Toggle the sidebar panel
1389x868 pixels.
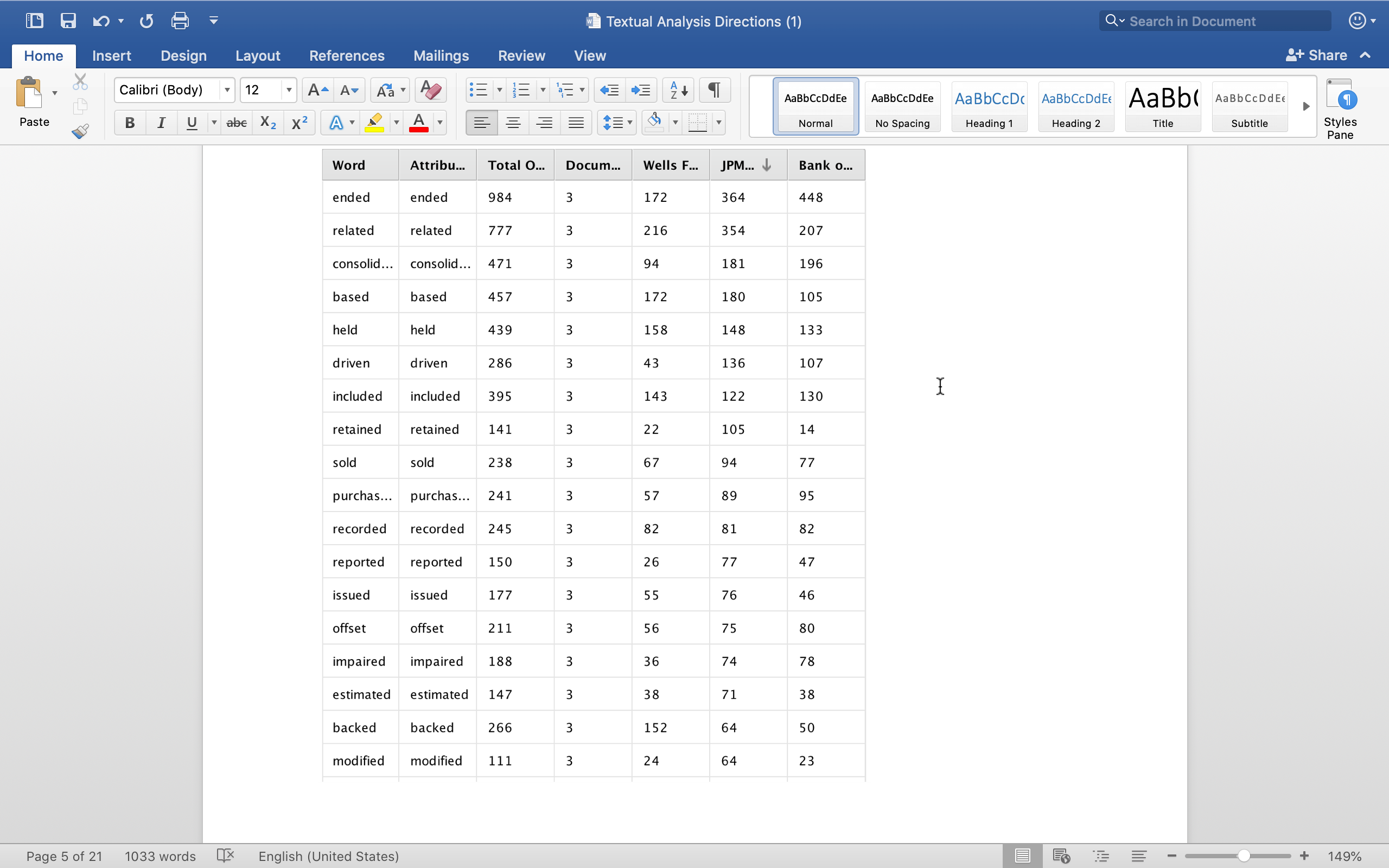click(x=34, y=20)
